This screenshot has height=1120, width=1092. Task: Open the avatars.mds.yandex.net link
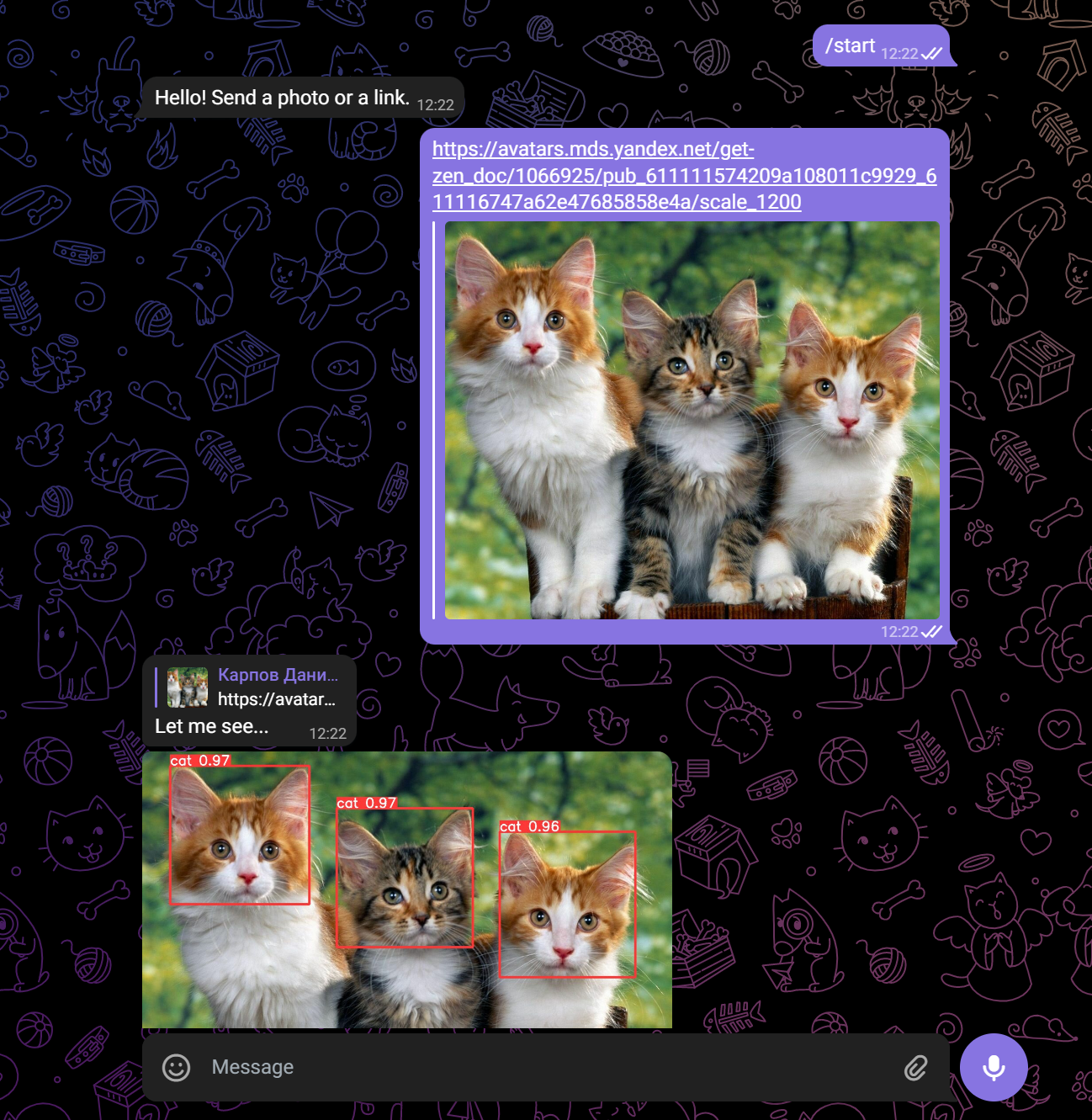tap(684, 175)
